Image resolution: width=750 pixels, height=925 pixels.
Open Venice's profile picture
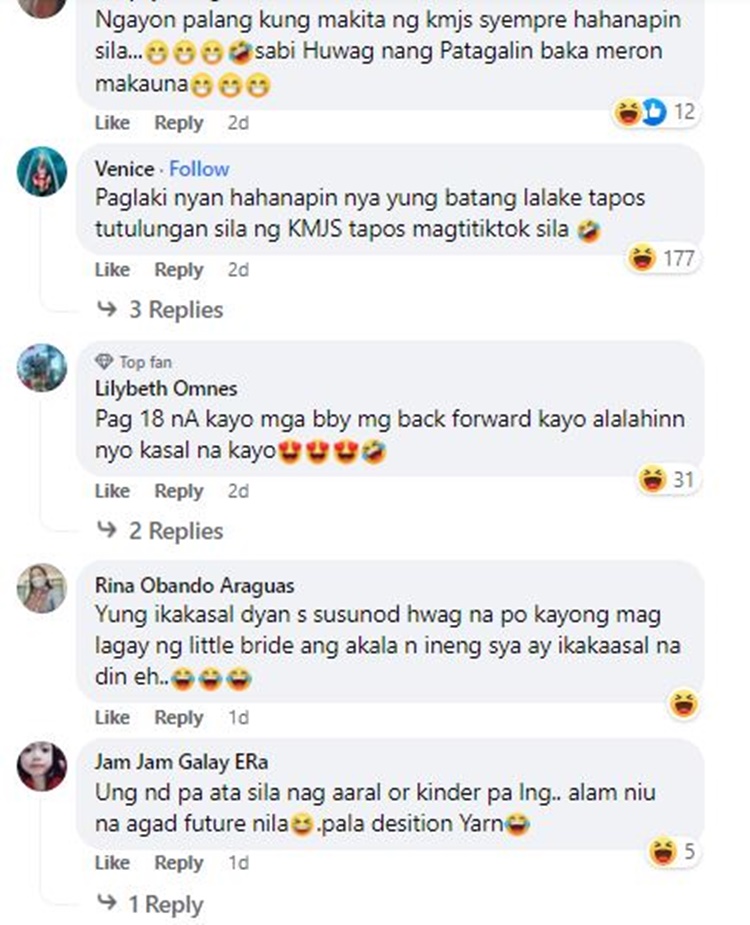[41, 171]
